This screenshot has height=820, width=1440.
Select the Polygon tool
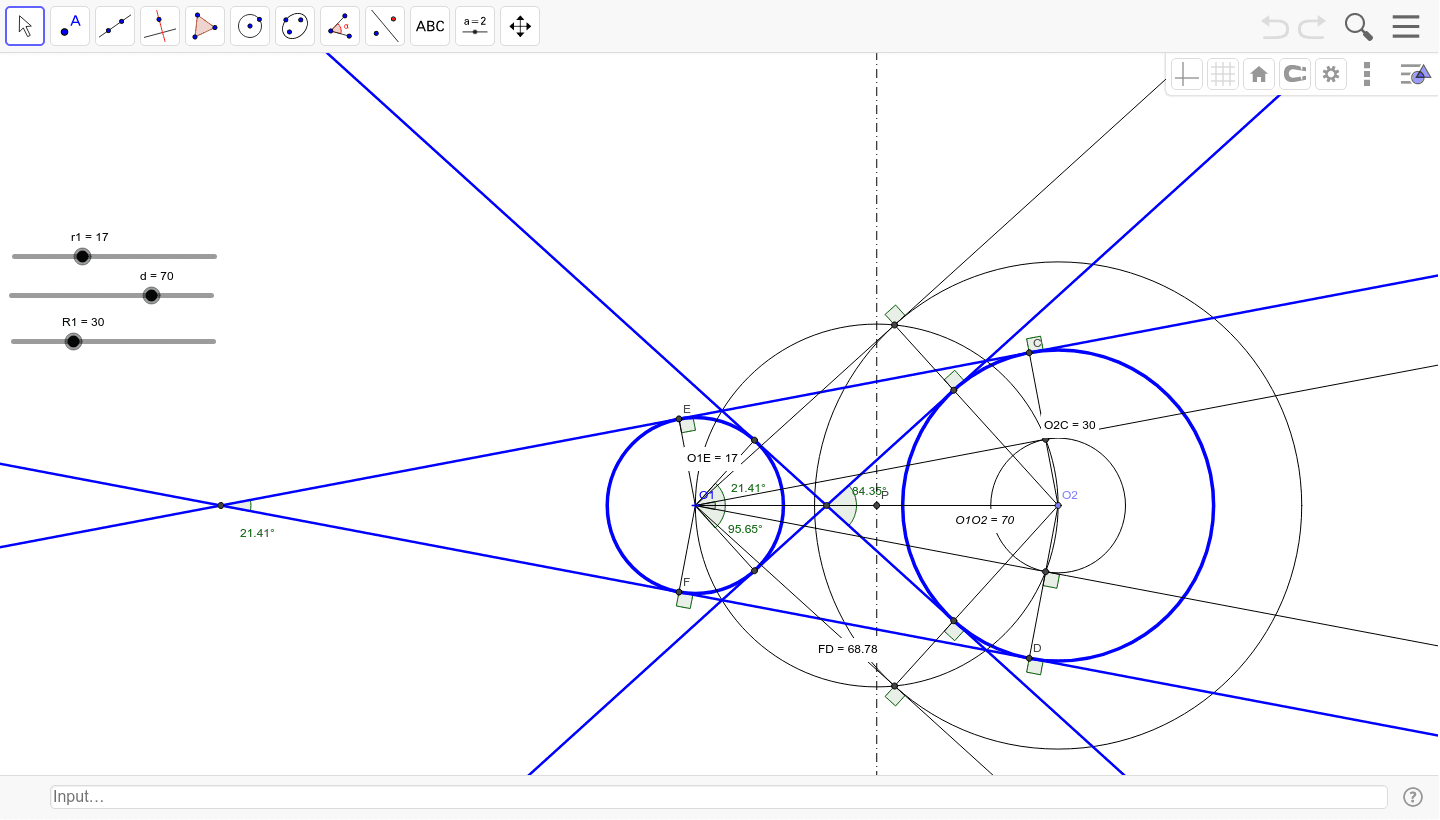click(x=205, y=26)
